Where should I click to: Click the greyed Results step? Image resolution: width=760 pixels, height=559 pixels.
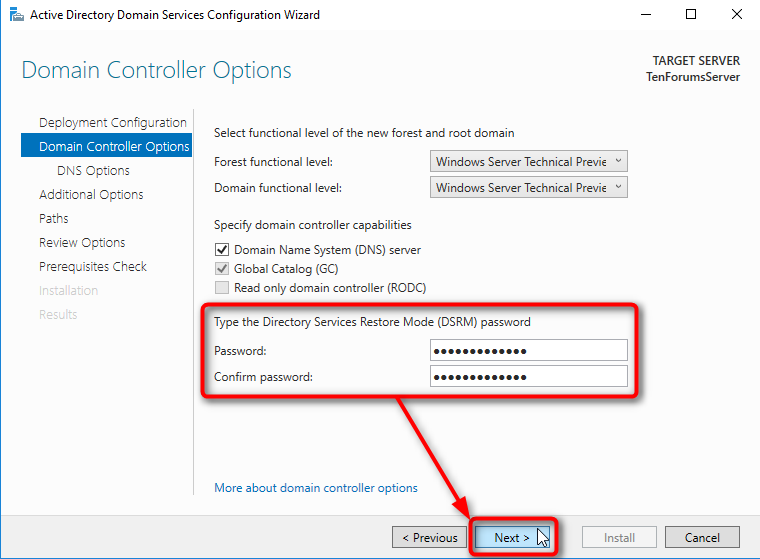coord(58,315)
